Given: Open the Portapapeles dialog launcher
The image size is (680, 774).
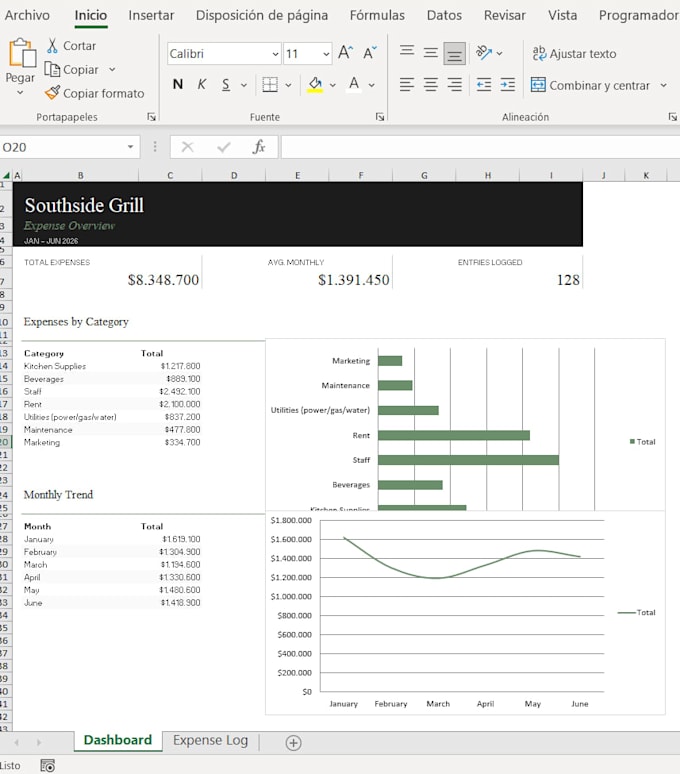Looking at the screenshot, I should coord(151,117).
